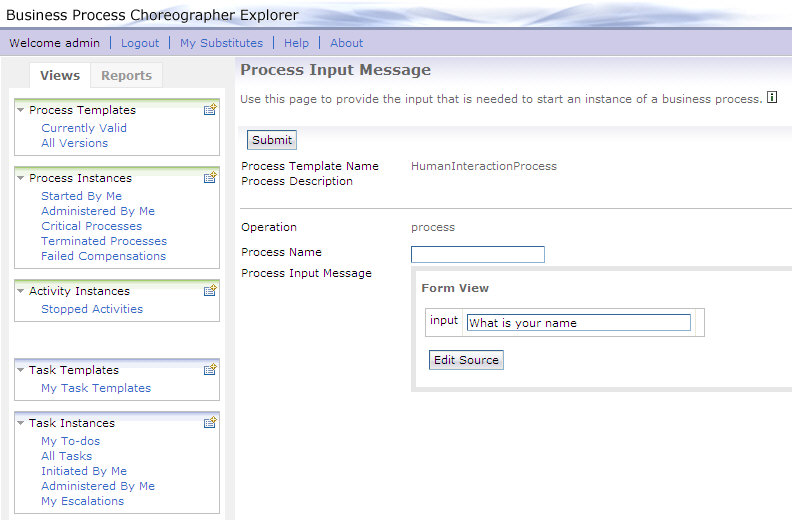The image size is (792, 520).
Task: Log out via the Logout link
Action: (140, 43)
